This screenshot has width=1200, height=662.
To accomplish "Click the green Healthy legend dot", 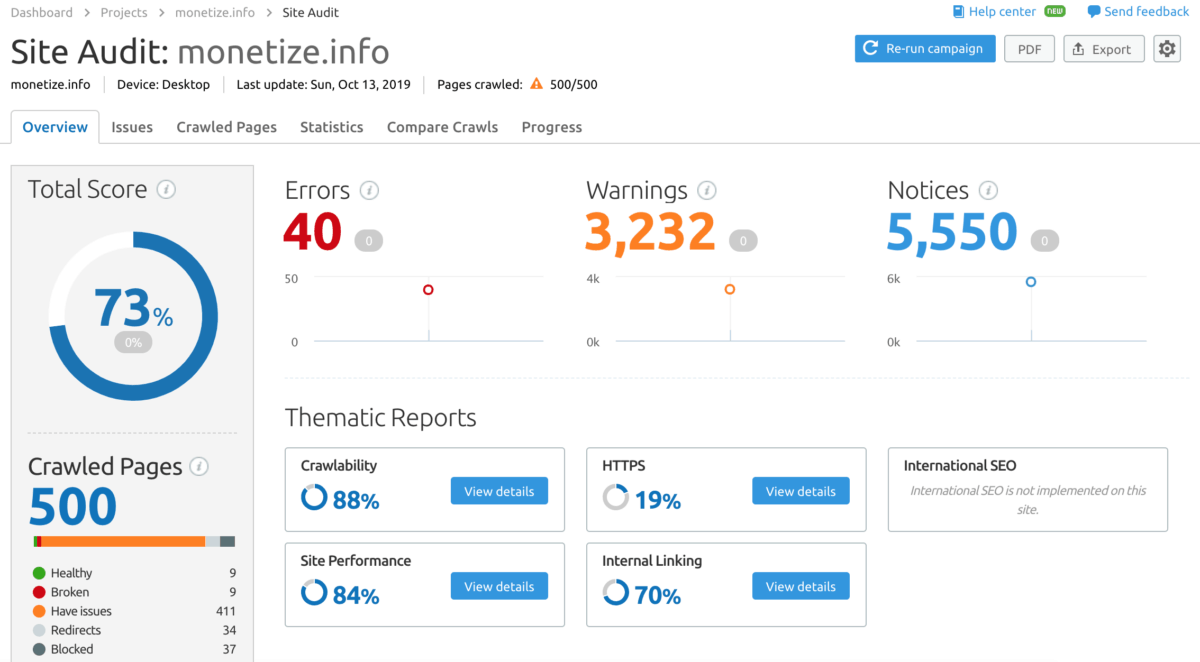I will pos(39,573).
